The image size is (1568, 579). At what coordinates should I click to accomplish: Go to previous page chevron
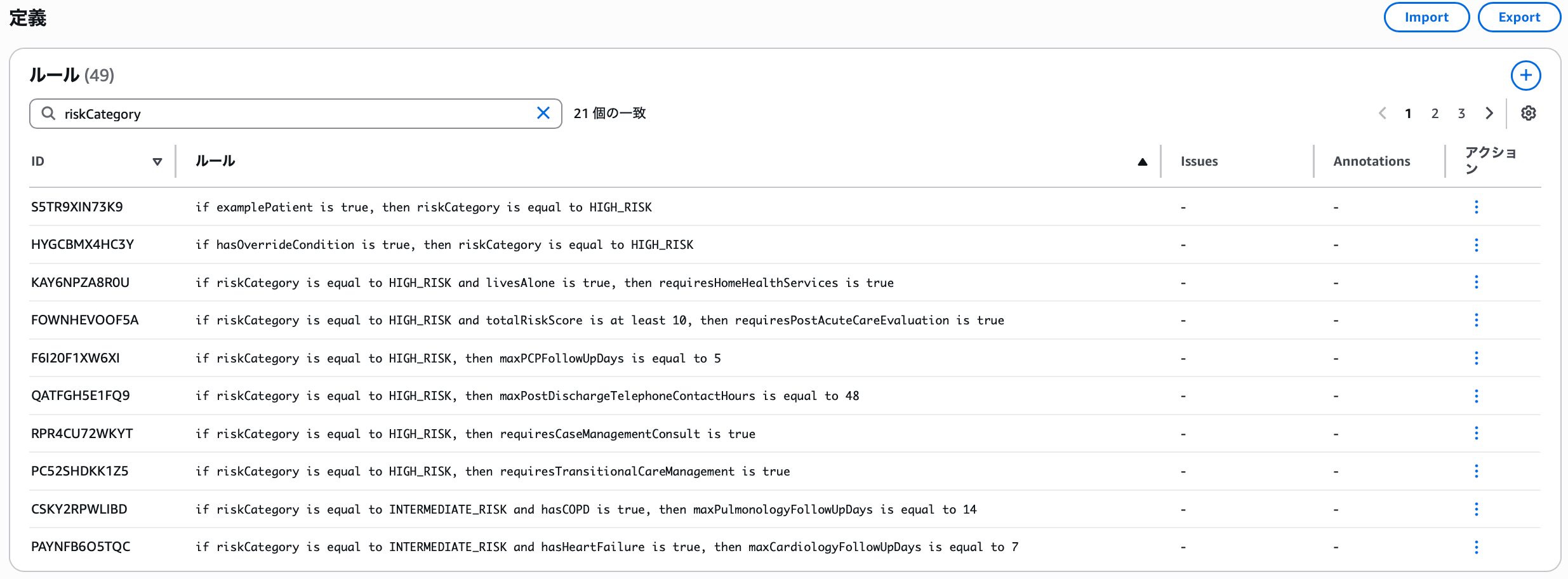1382,114
